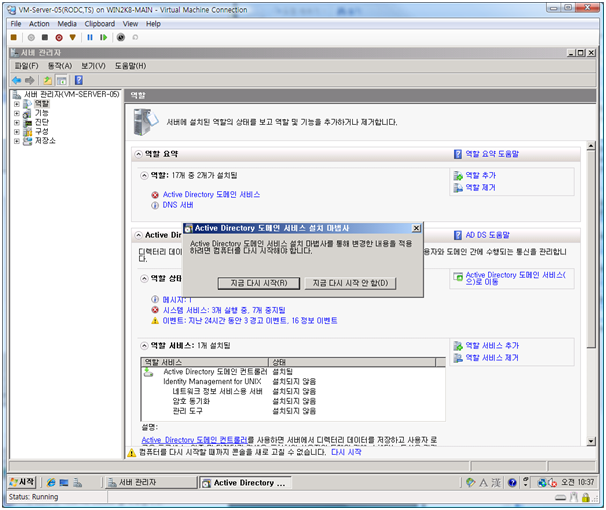The height and width of the screenshot is (510, 606).
Task: Expand the 역할 tree node
Action: pyautogui.click(x=17, y=104)
